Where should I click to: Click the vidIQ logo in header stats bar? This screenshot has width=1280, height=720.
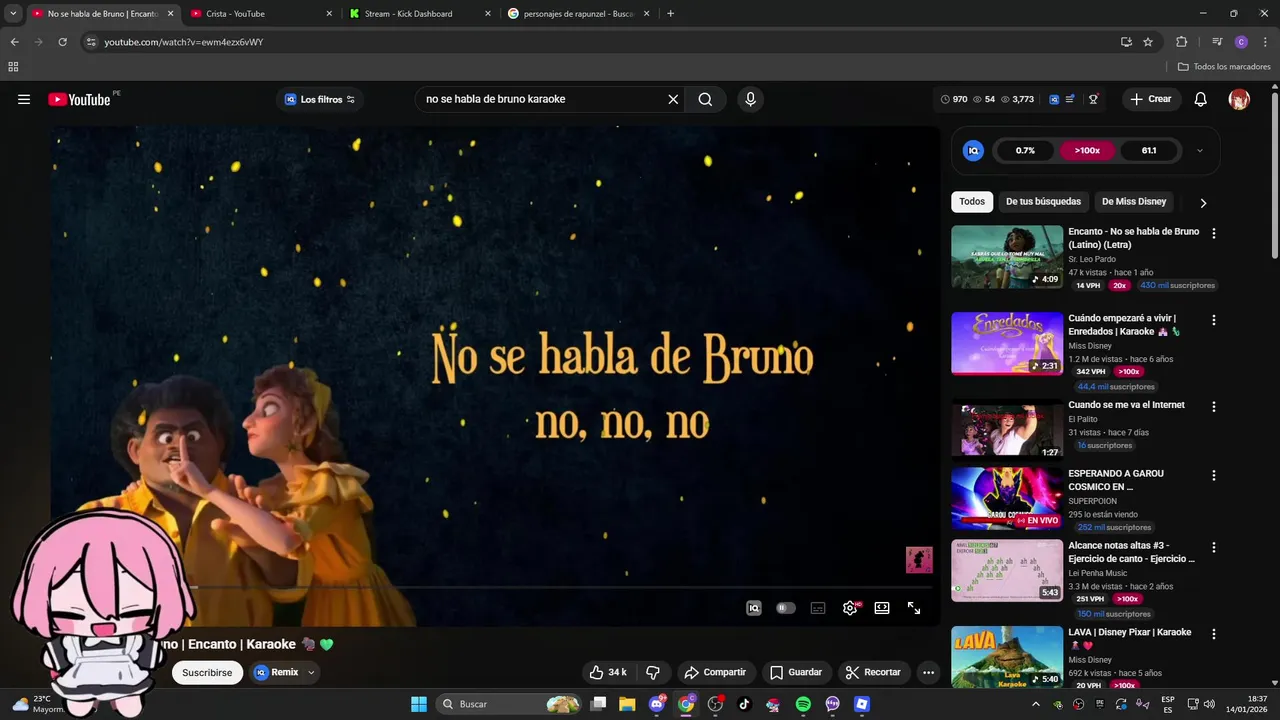(x=1054, y=99)
